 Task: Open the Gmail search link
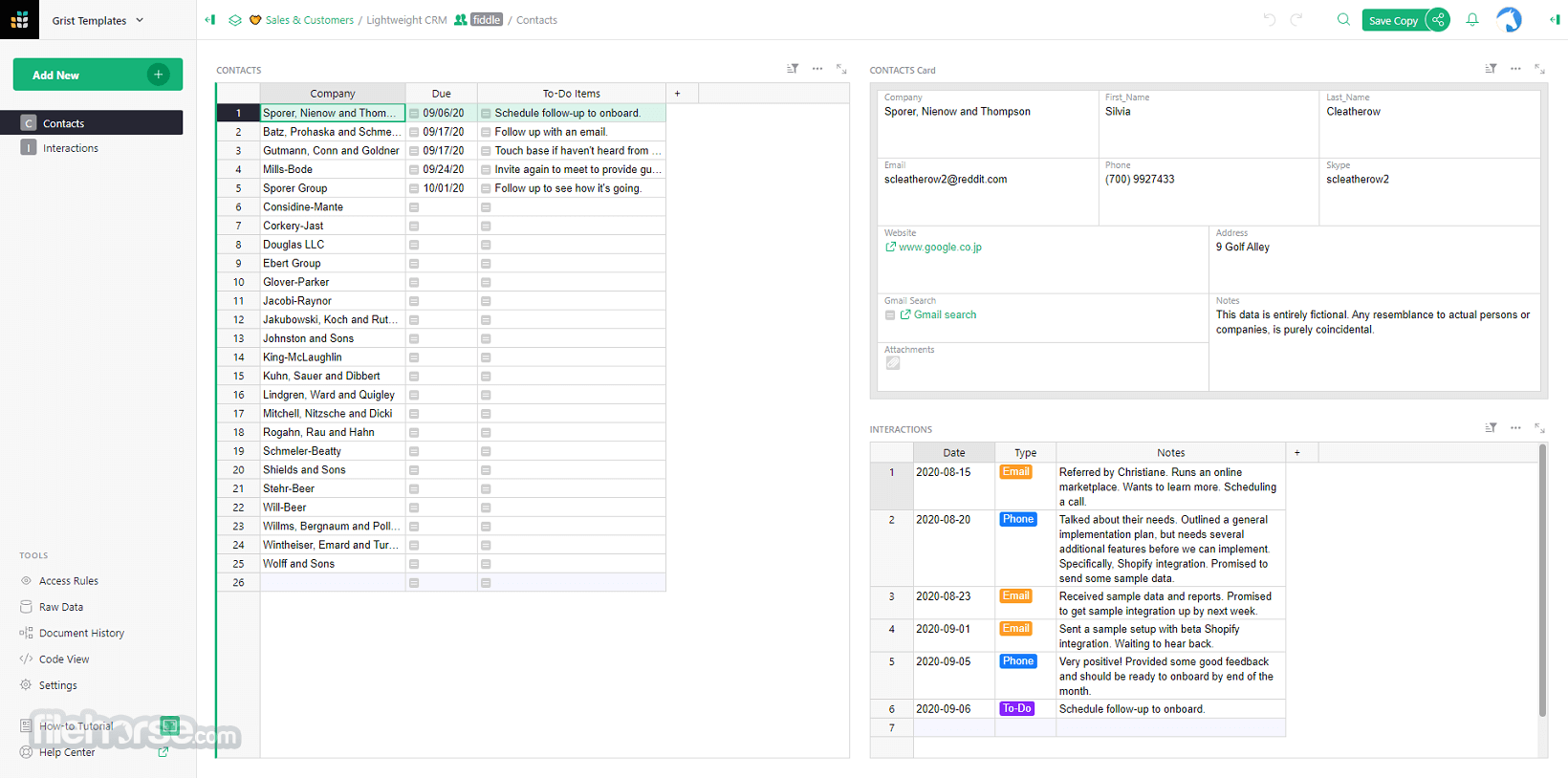[945, 315]
